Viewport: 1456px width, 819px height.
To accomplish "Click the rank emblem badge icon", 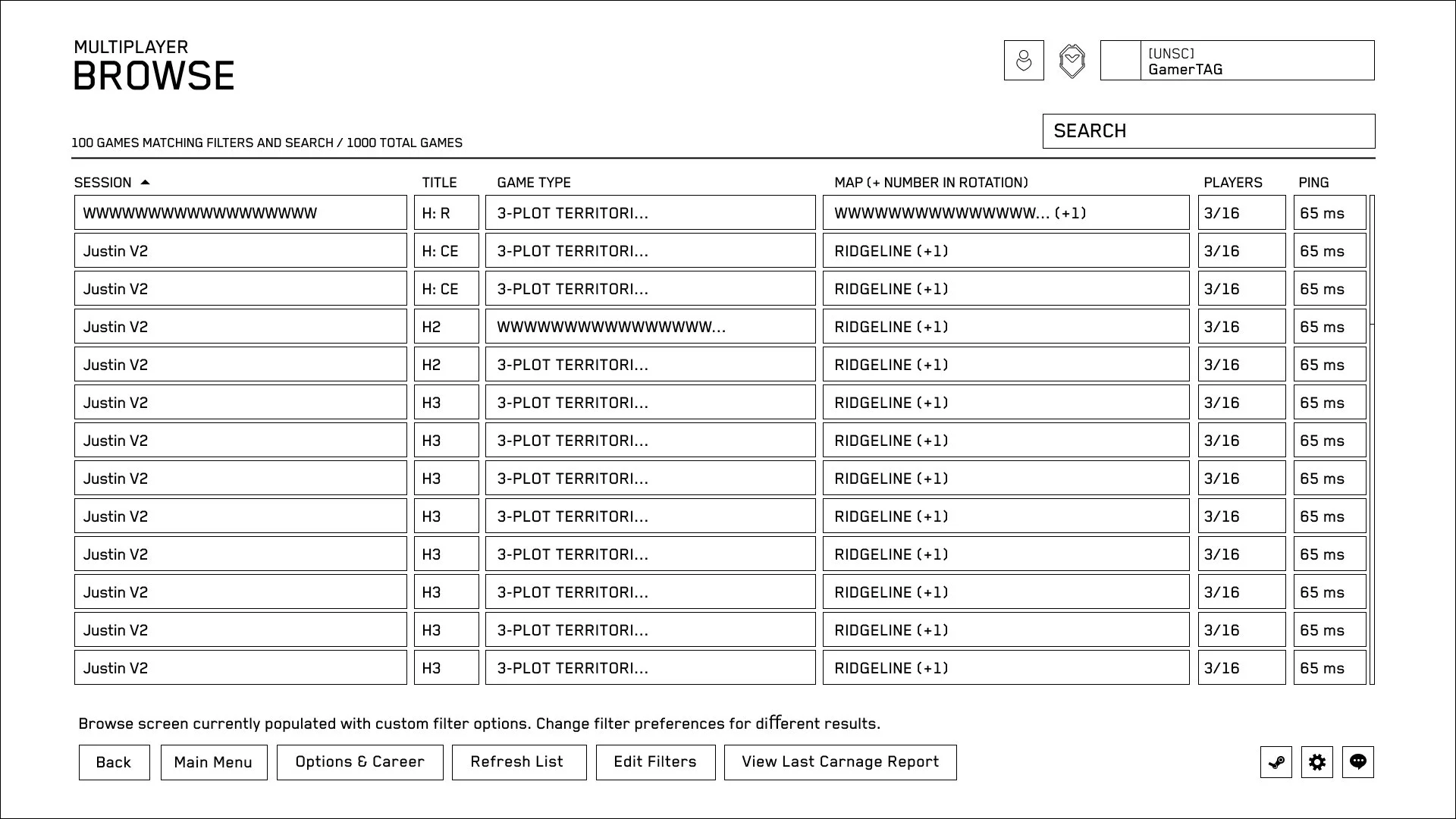I will tap(1072, 61).
